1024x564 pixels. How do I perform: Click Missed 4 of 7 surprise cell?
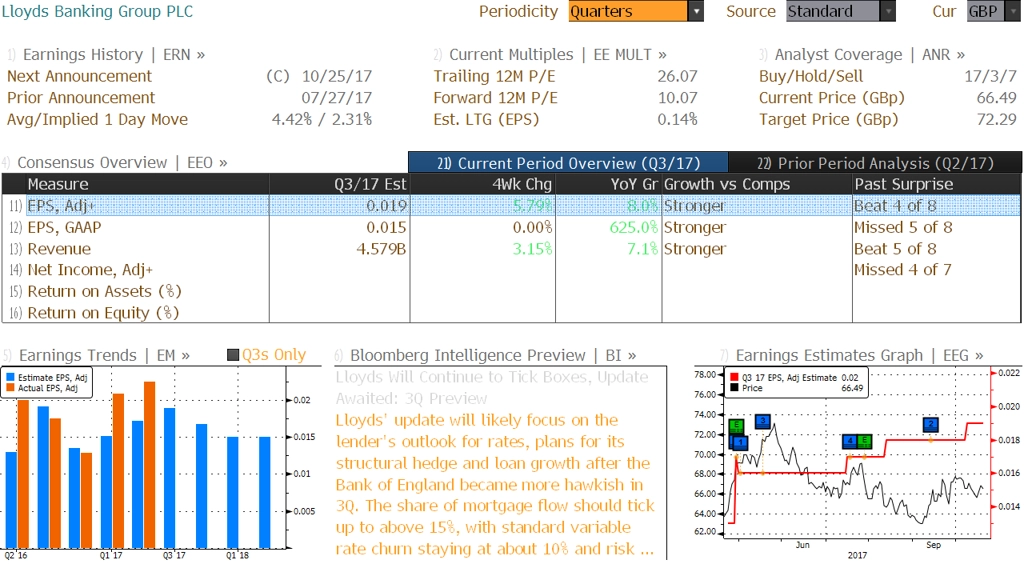click(x=903, y=270)
